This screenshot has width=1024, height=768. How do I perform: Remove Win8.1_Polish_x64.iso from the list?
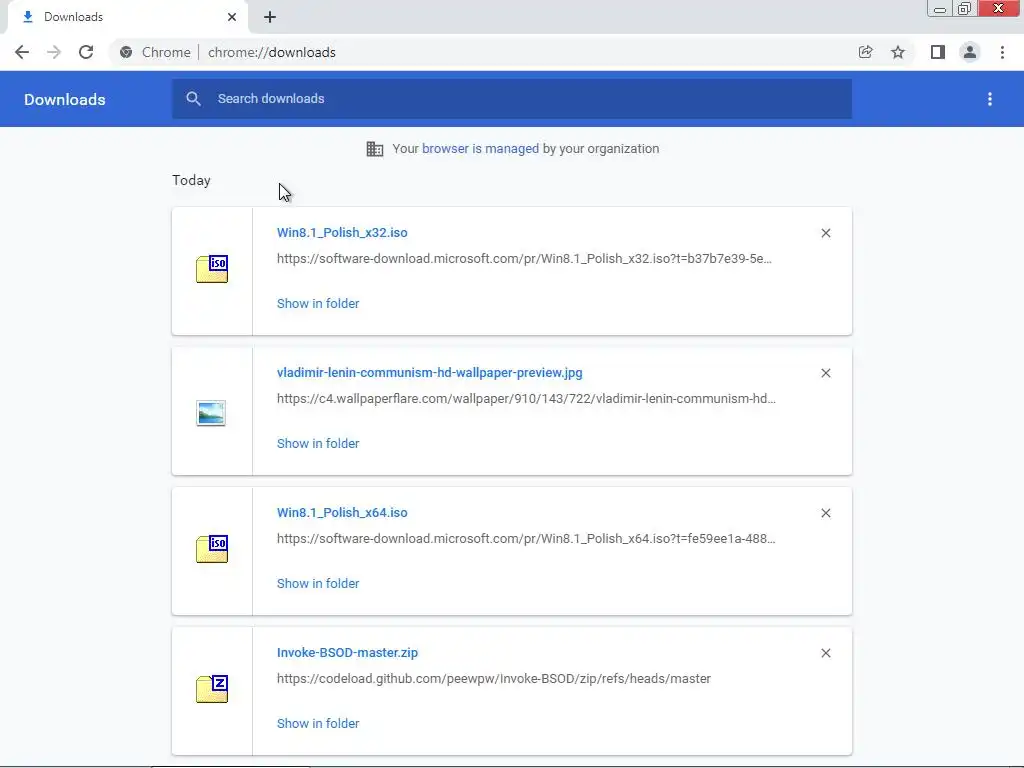click(x=826, y=513)
